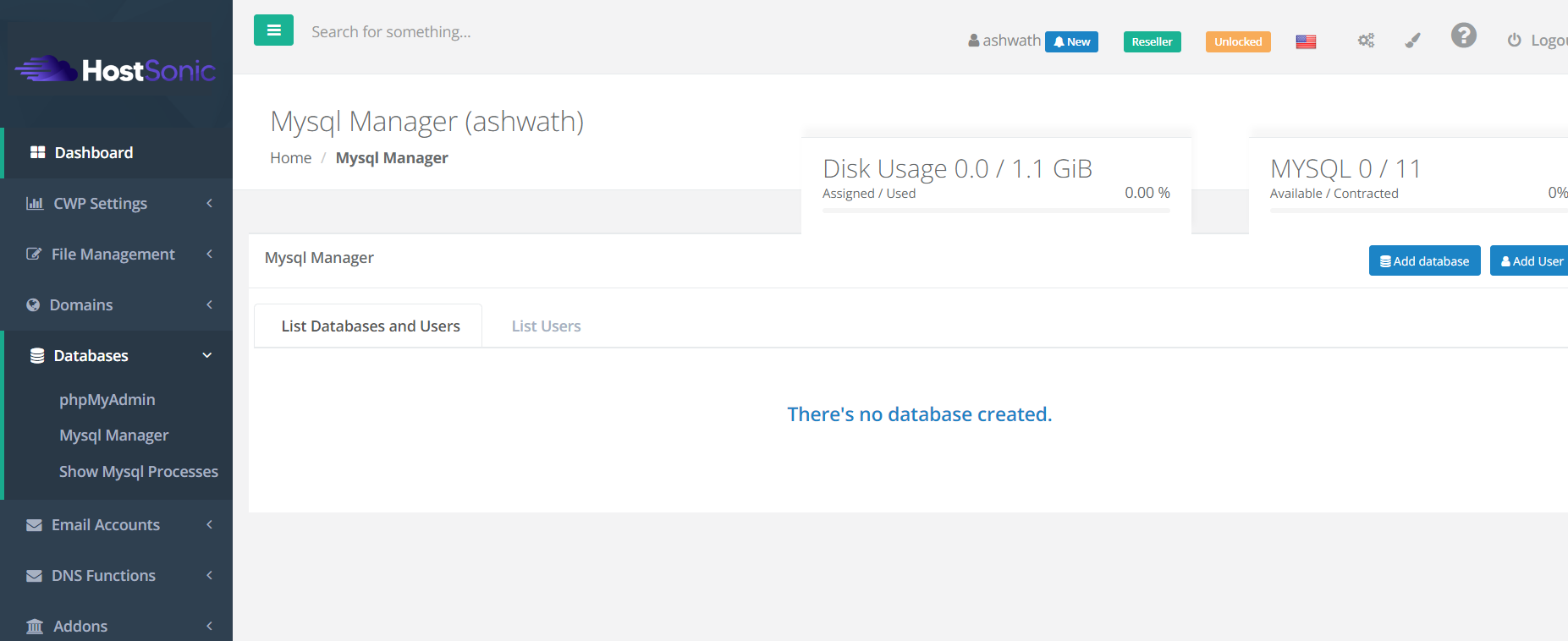Expand the Domains sidebar menu

click(81, 305)
